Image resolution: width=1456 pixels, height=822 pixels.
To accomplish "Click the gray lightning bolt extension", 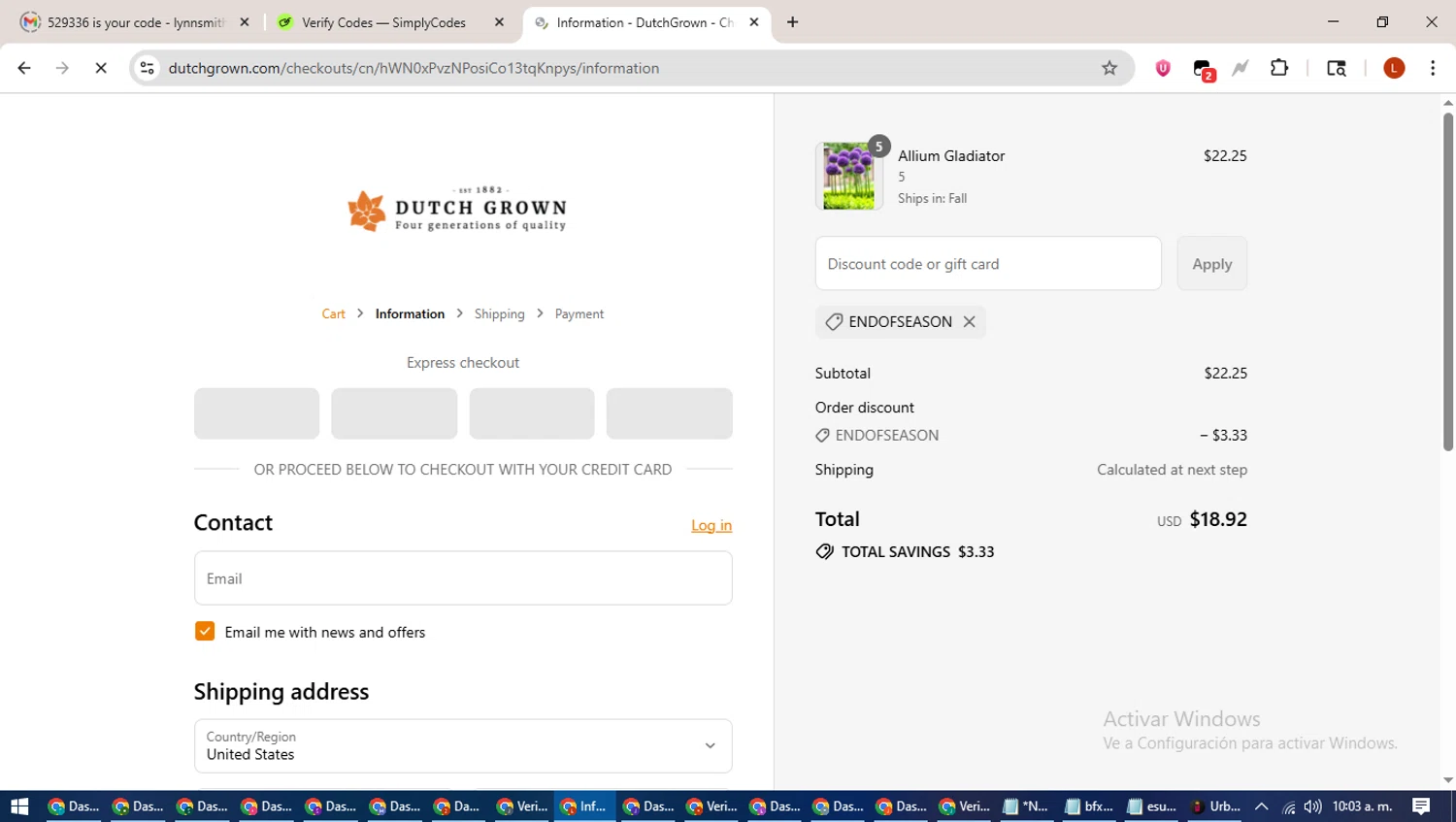I will (1241, 68).
